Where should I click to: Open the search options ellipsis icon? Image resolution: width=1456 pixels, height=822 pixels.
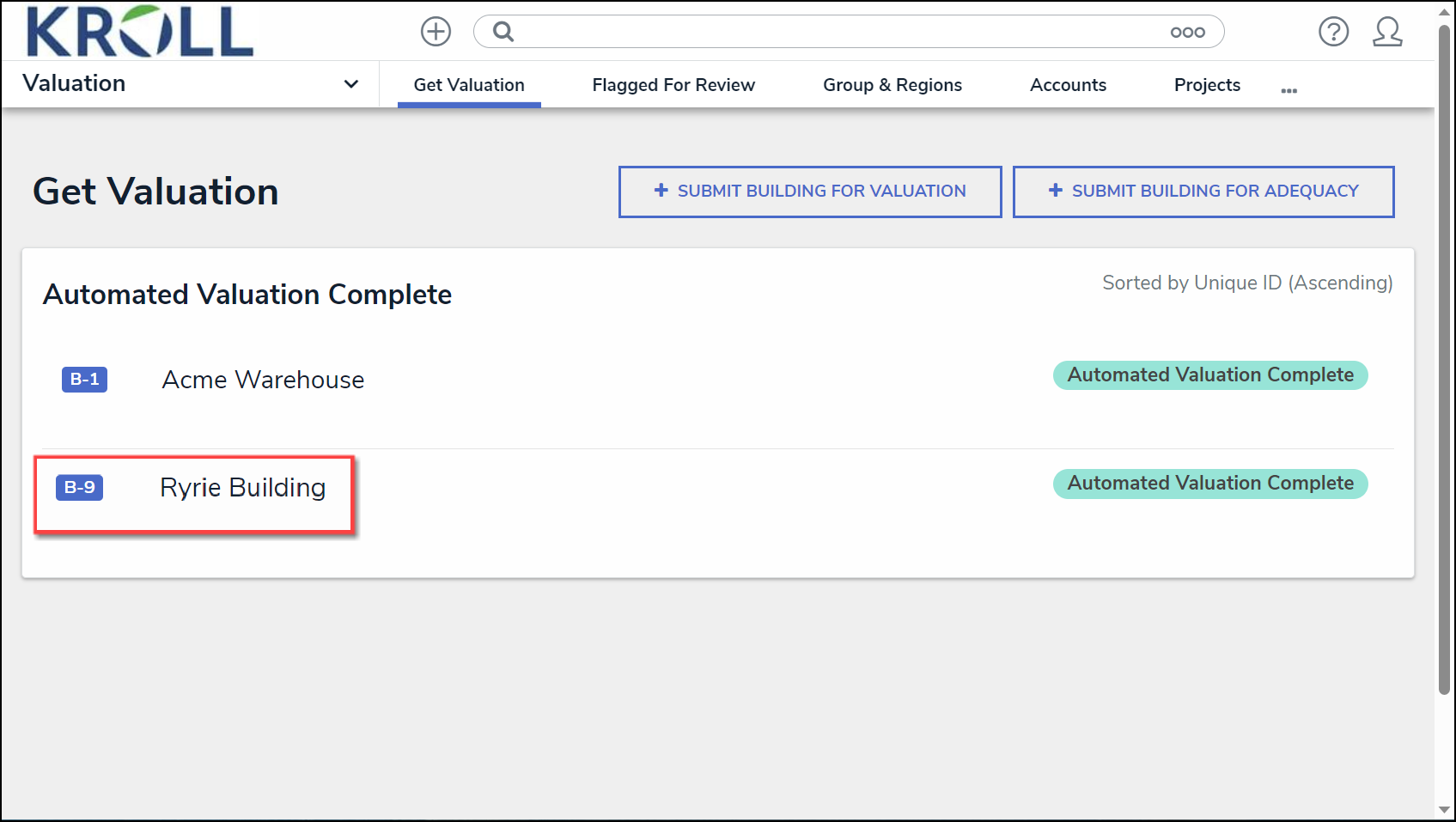1187,33
